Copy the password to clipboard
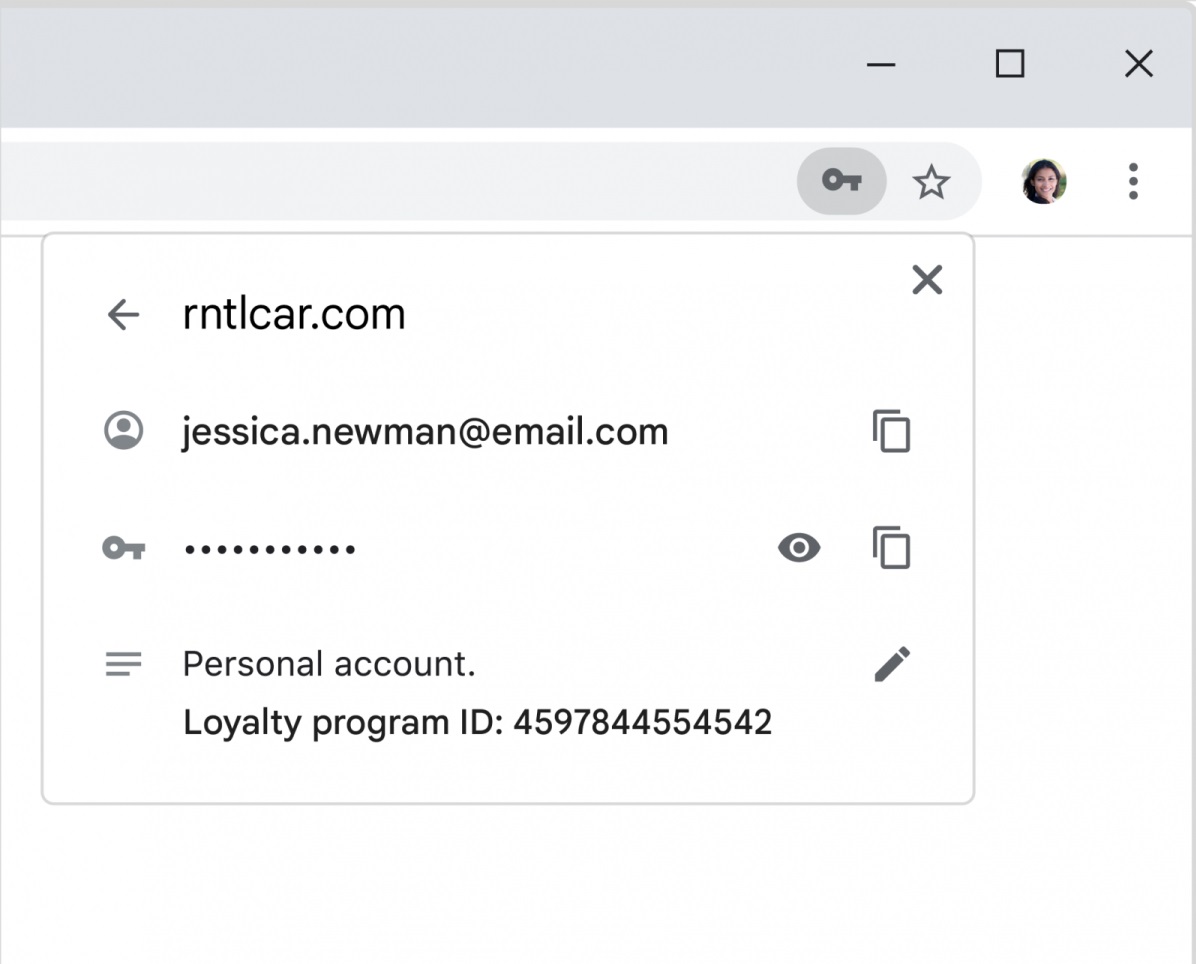 point(891,548)
